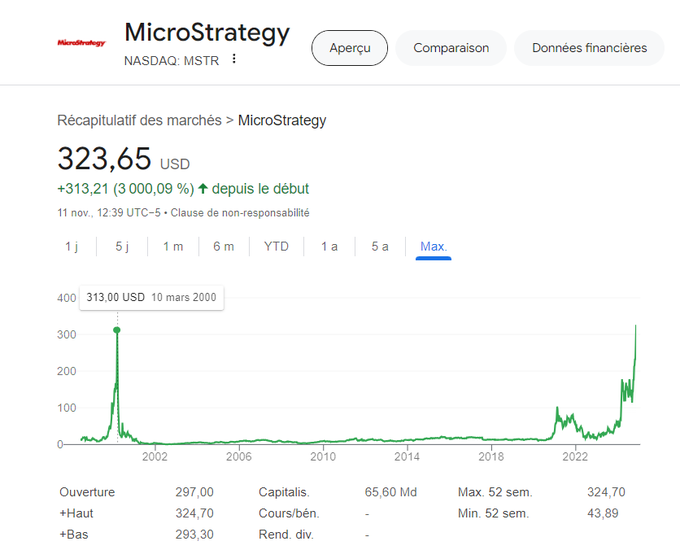680x550 pixels.
Task: Click the Min. 52 sem. value 43,89
Action: [603, 514]
